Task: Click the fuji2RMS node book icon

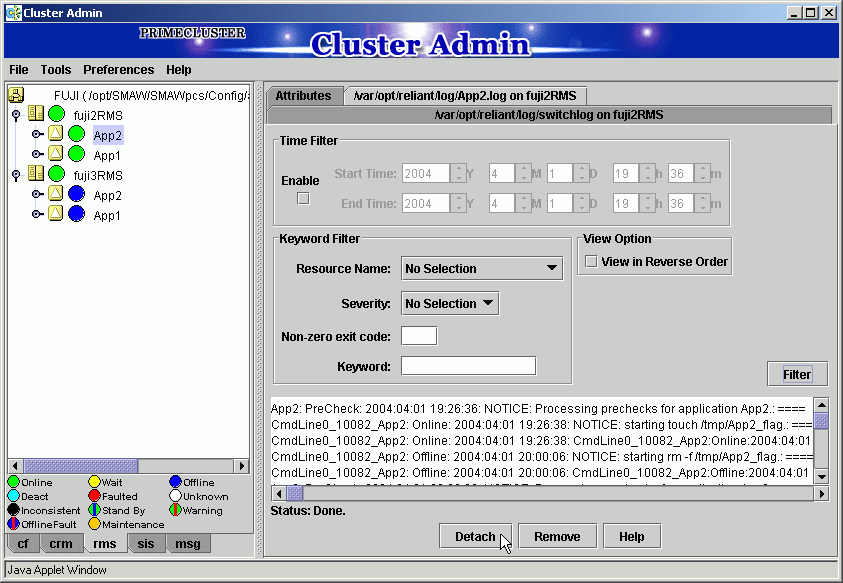Action: 36,114
